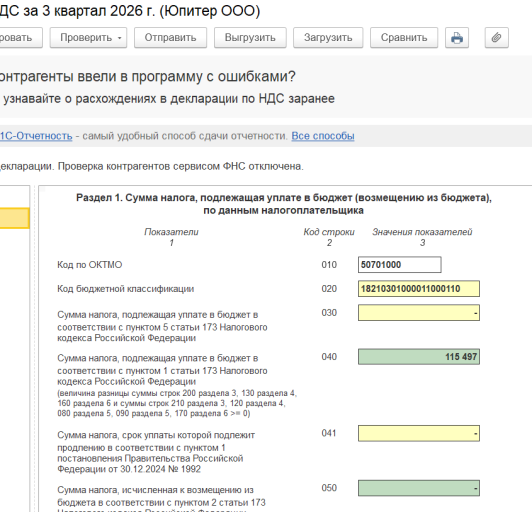Click the Отправить button
This screenshot has height=512, width=532.
170,38
